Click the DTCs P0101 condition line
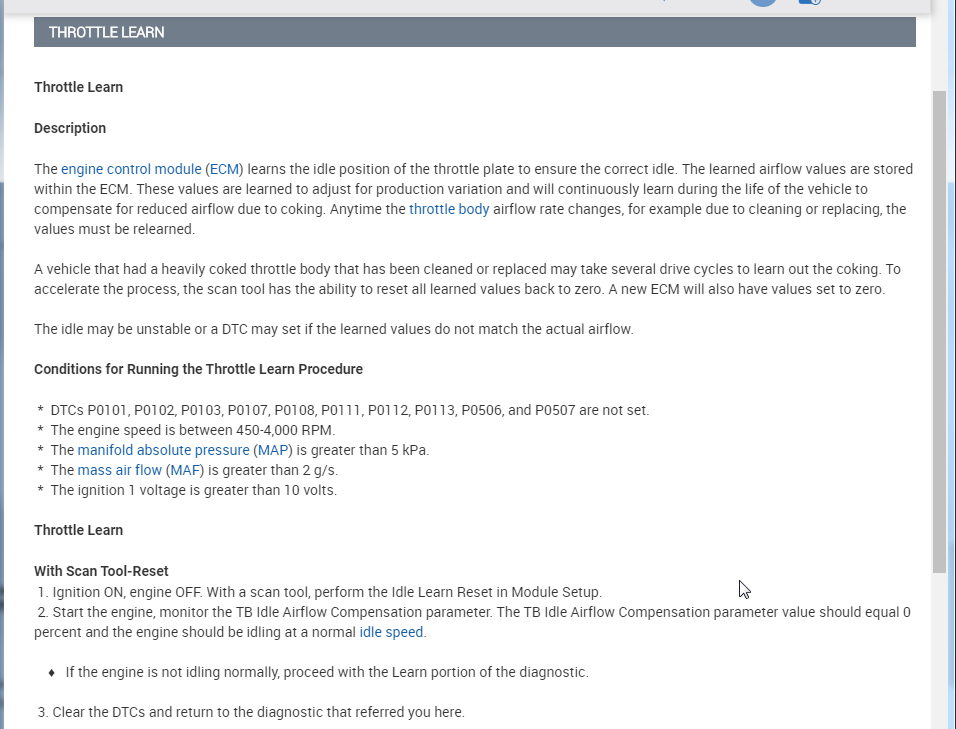This screenshot has width=956, height=729. [x=349, y=410]
